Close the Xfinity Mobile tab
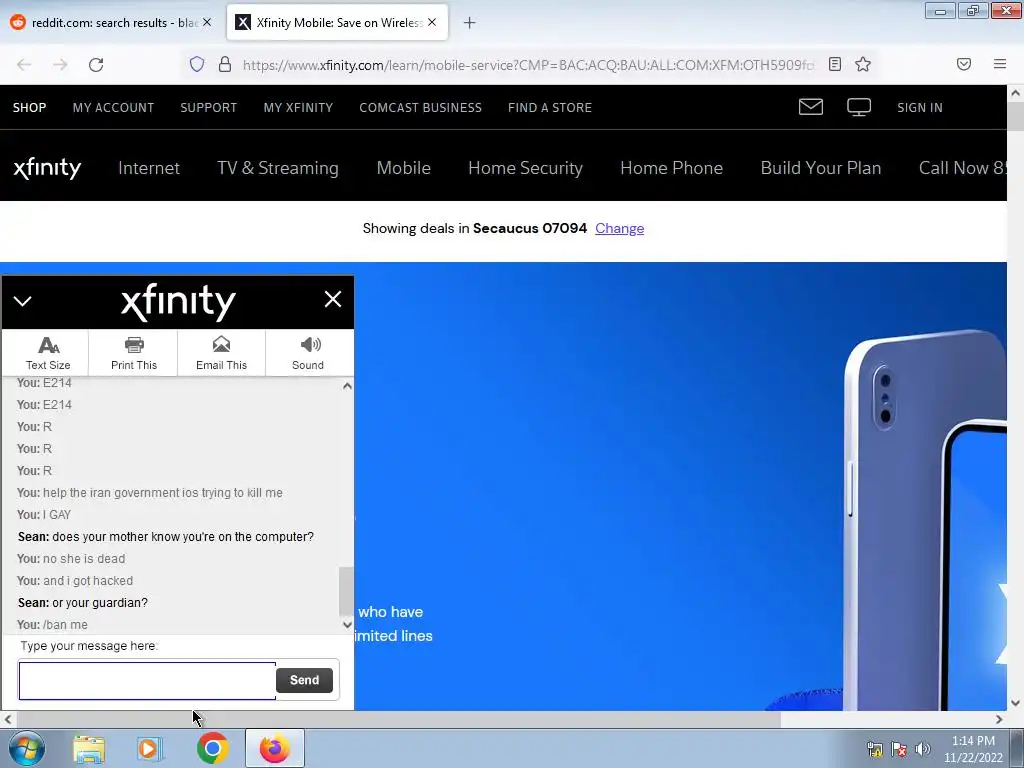Image resolution: width=1024 pixels, height=768 pixels. pos(432,22)
